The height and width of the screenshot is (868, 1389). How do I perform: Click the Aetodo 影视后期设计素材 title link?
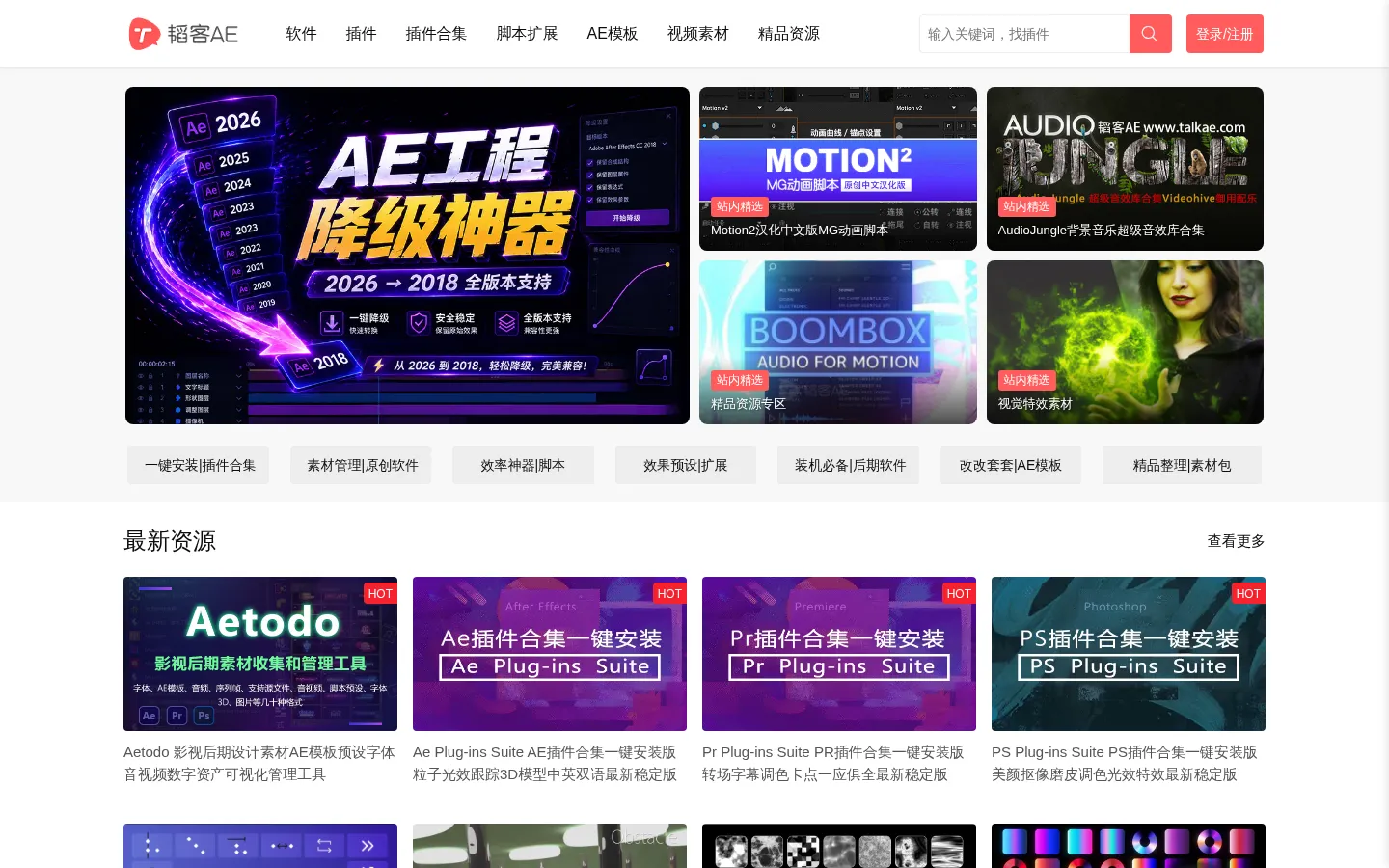coord(260,763)
